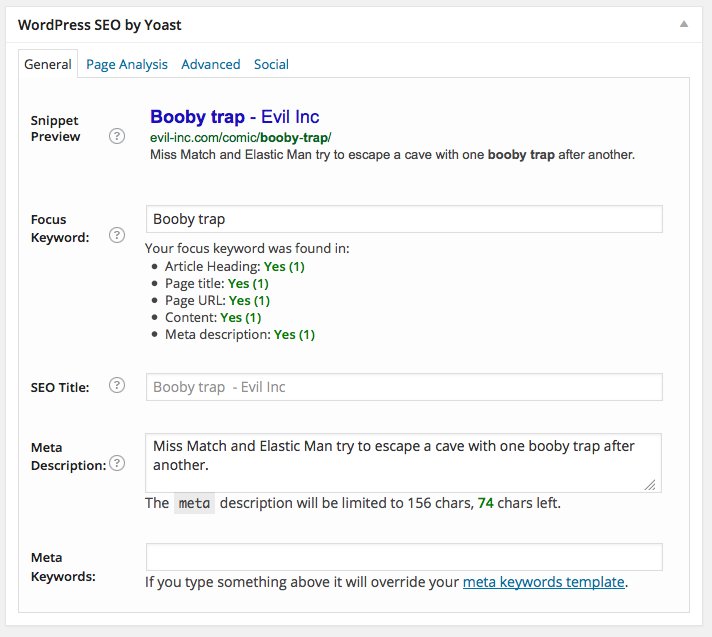The image size is (712, 637).
Task: Click the WordPress SEO by Yoast panel title
Action: [x=100, y=24]
